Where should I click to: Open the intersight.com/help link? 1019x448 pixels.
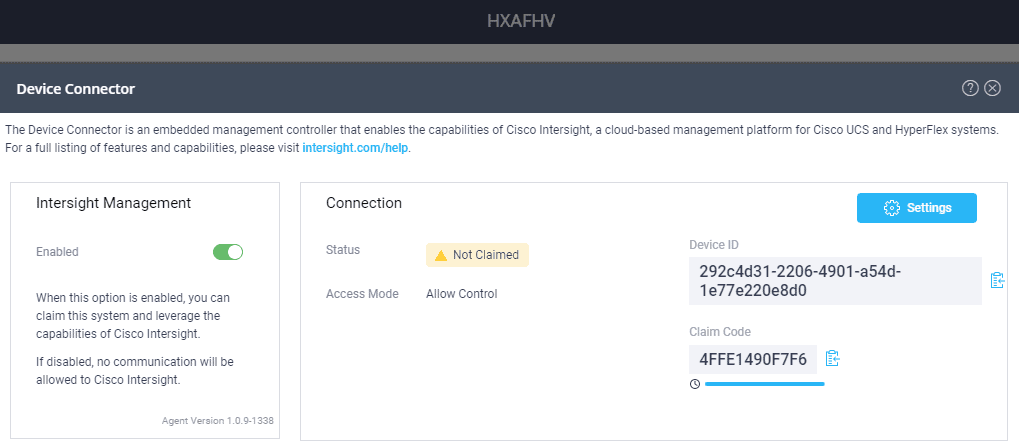pos(355,148)
